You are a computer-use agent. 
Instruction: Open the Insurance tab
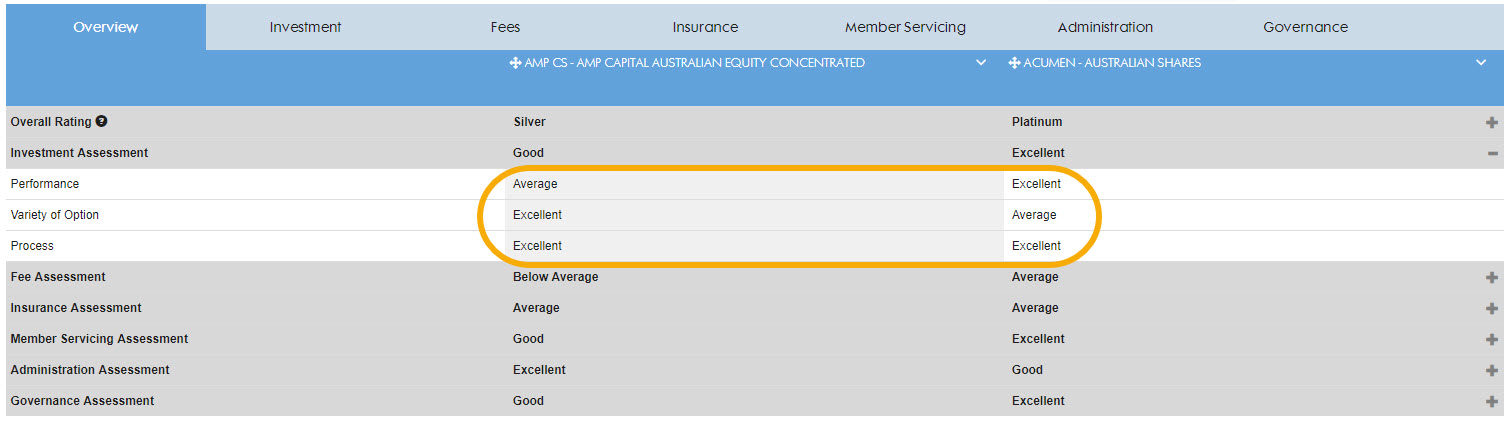pos(705,27)
